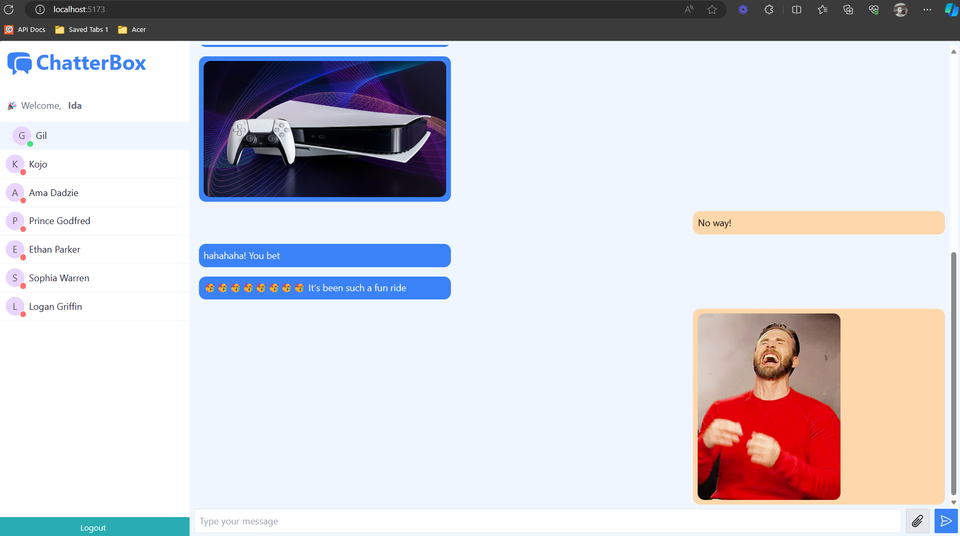Image resolution: width=960 pixels, height=536 pixels.
Task: Open the Copilot sidebar icon
Action: [951, 9]
